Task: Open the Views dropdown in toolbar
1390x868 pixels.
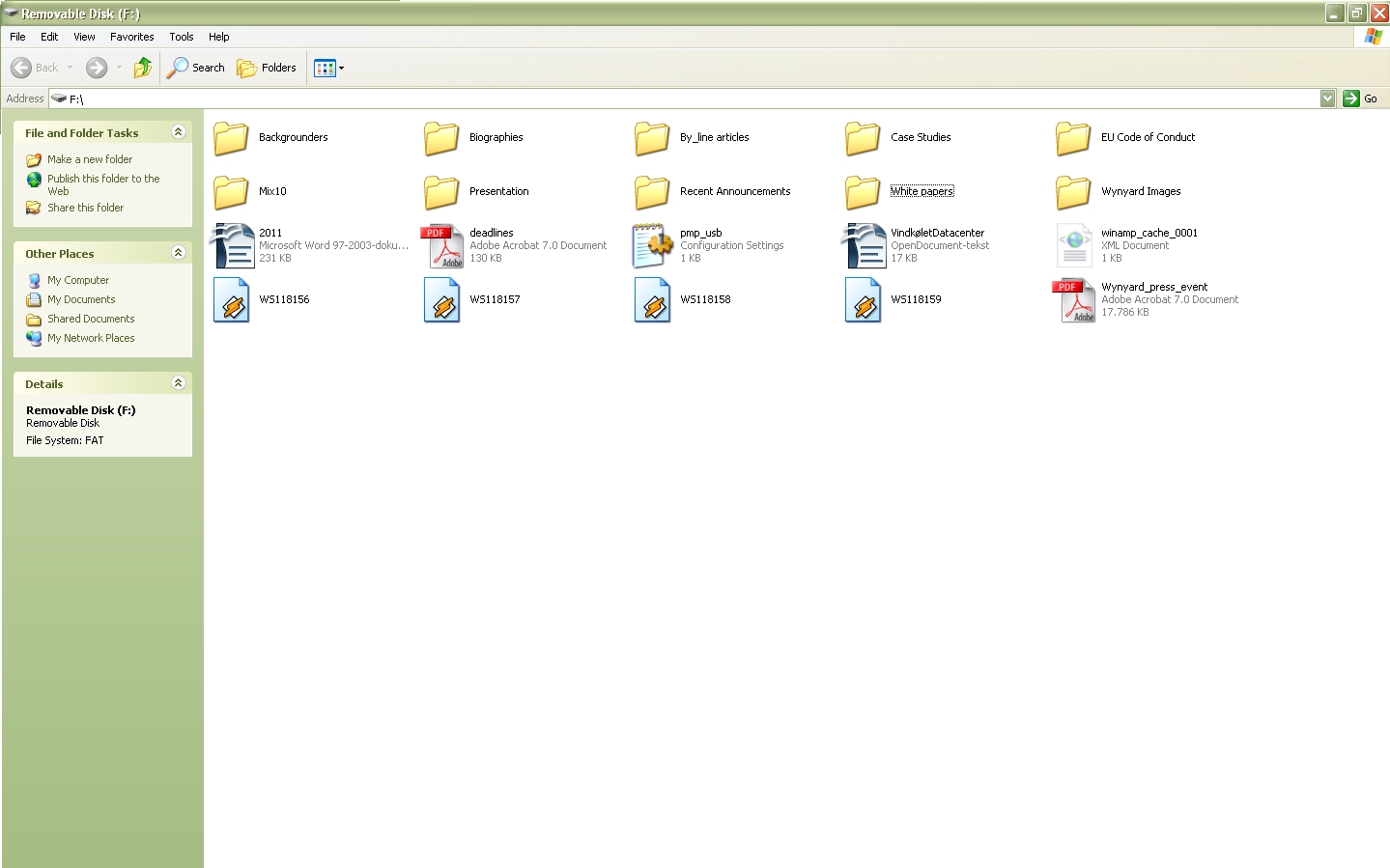Action: click(329, 68)
